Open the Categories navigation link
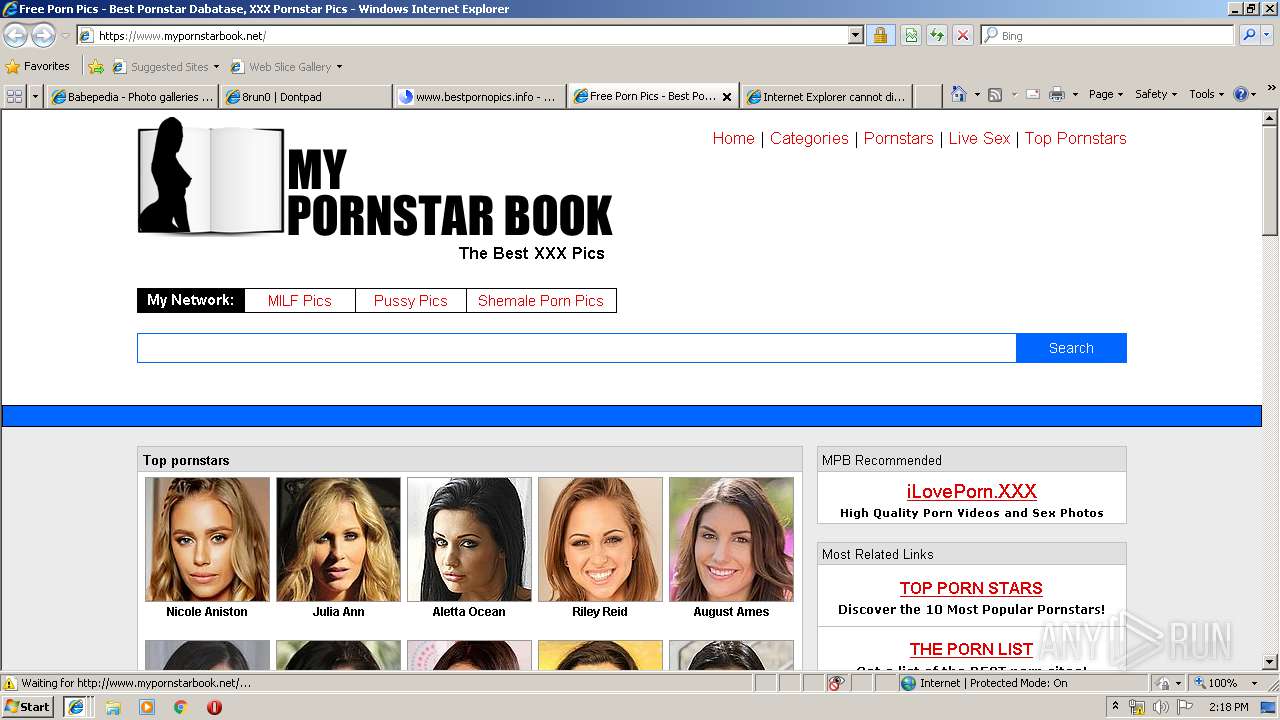Viewport: 1280px width, 720px height. point(809,138)
